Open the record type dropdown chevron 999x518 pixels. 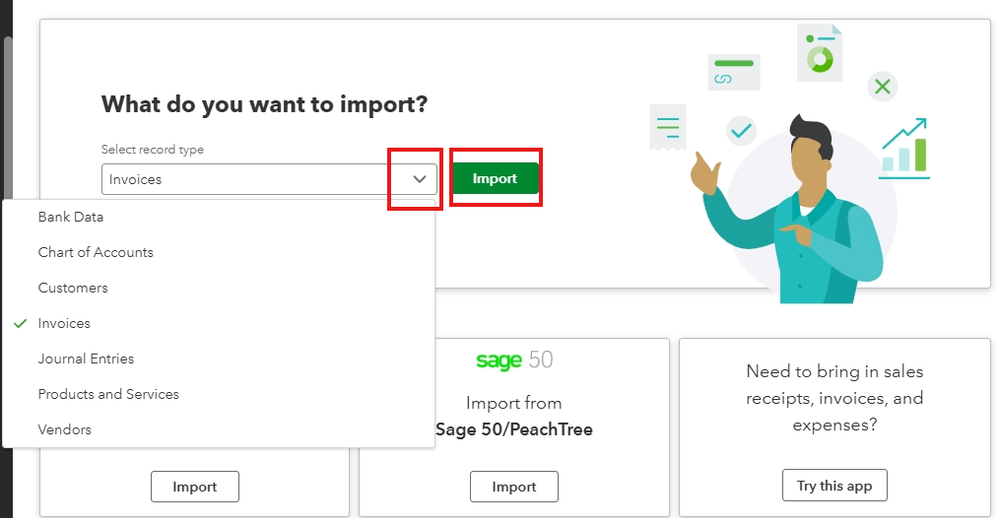click(x=420, y=179)
